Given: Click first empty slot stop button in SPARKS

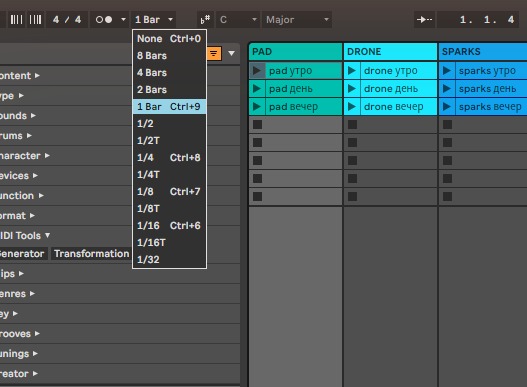Looking at the screenshot, I should [447, 125].
